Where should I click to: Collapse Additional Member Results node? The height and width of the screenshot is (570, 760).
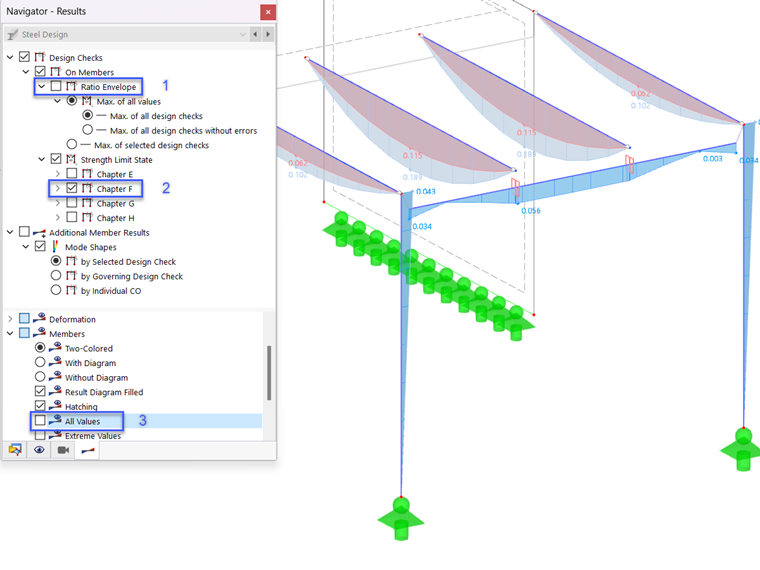click(10, 232)
